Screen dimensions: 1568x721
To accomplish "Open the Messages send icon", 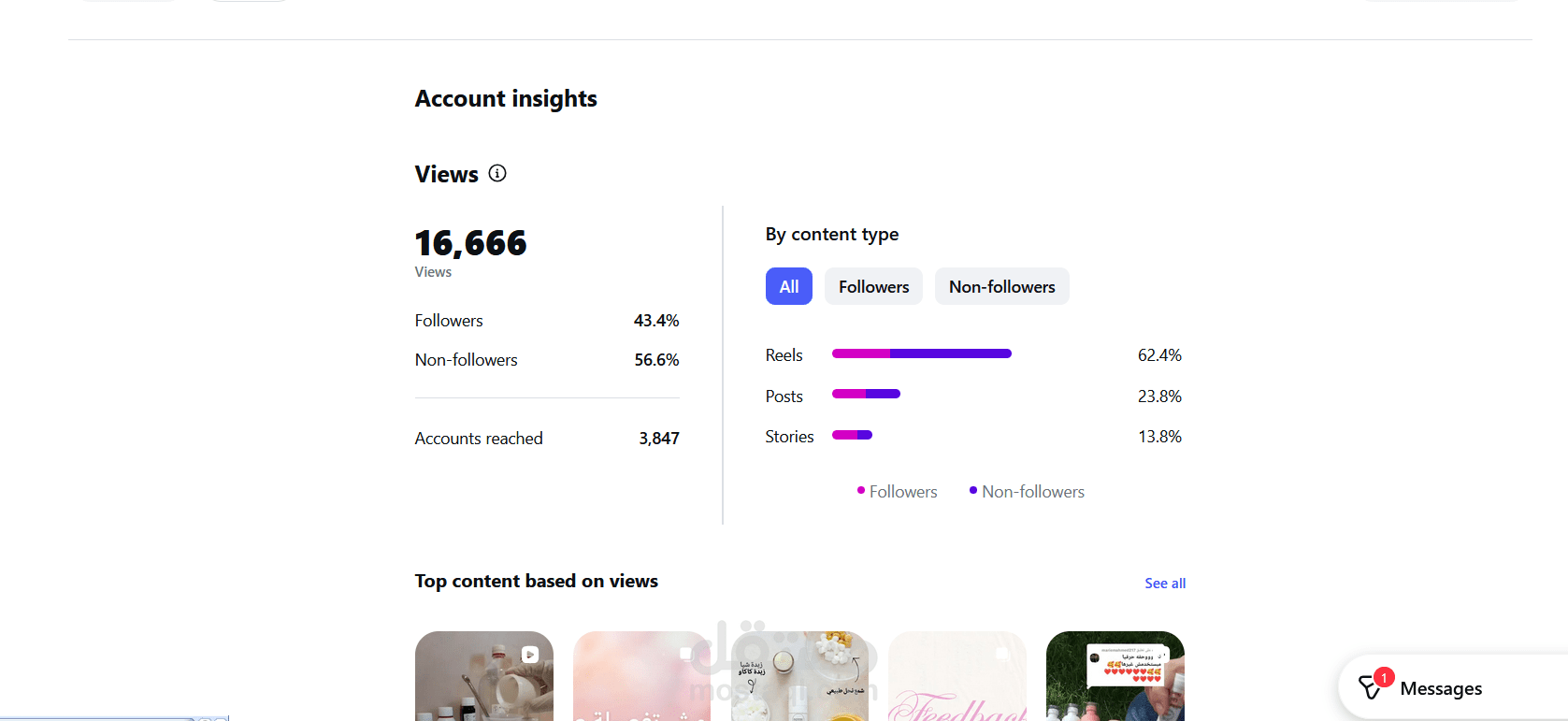I will (1369, 689).
